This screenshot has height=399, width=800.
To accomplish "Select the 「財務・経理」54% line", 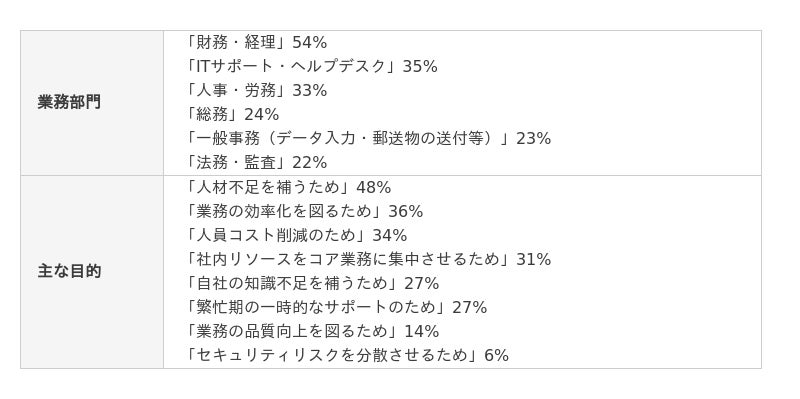I will pyautogui.click(x=256, y=43).
